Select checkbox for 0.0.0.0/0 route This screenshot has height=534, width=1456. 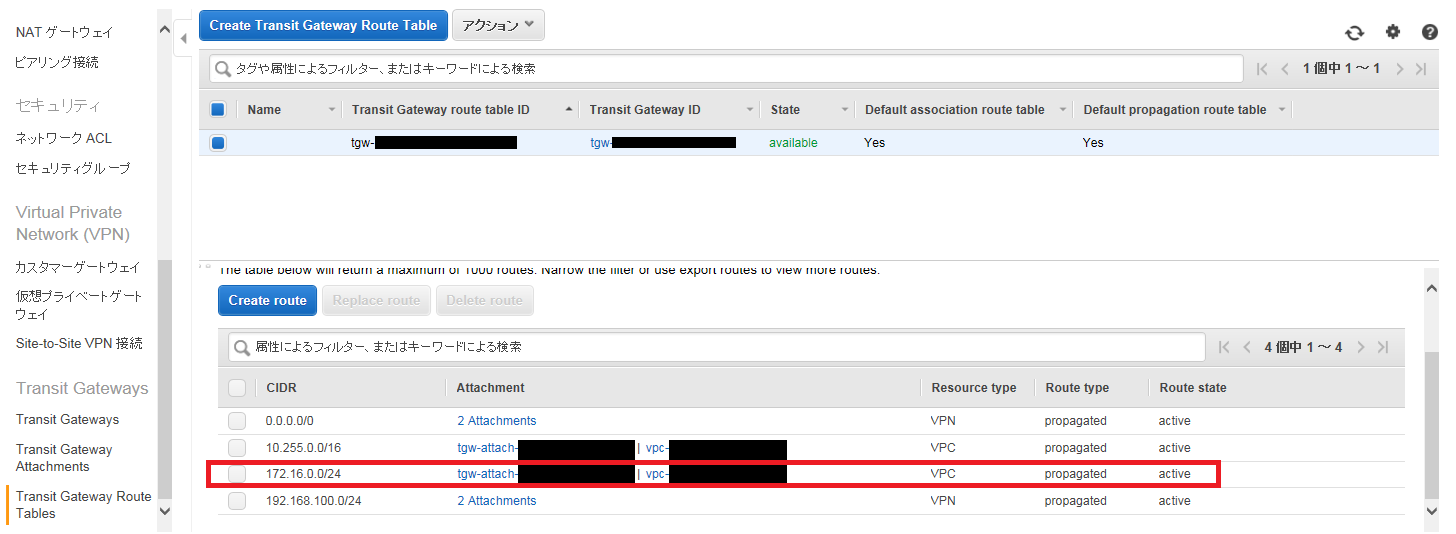[237, 421]
